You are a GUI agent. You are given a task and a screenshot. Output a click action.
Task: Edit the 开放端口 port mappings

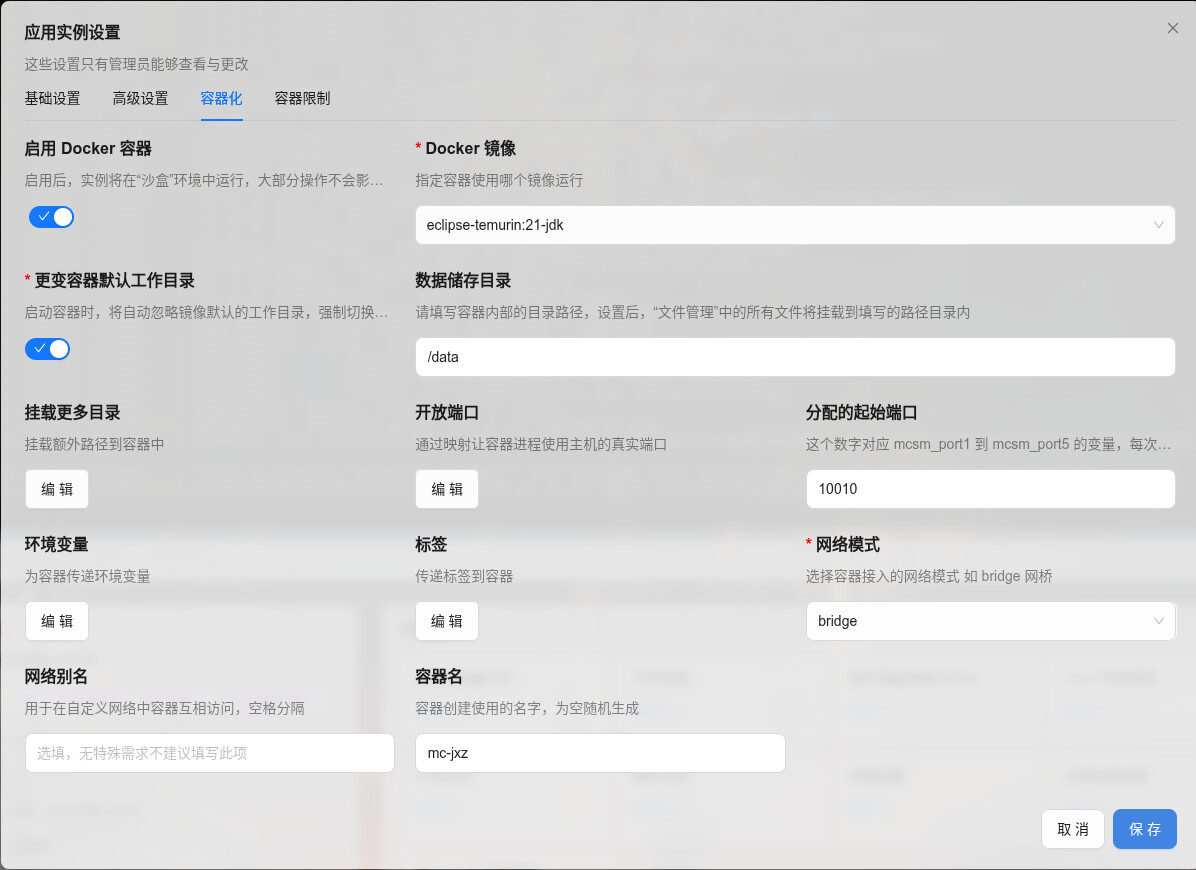pyautogui.click(x=447, y=489)
